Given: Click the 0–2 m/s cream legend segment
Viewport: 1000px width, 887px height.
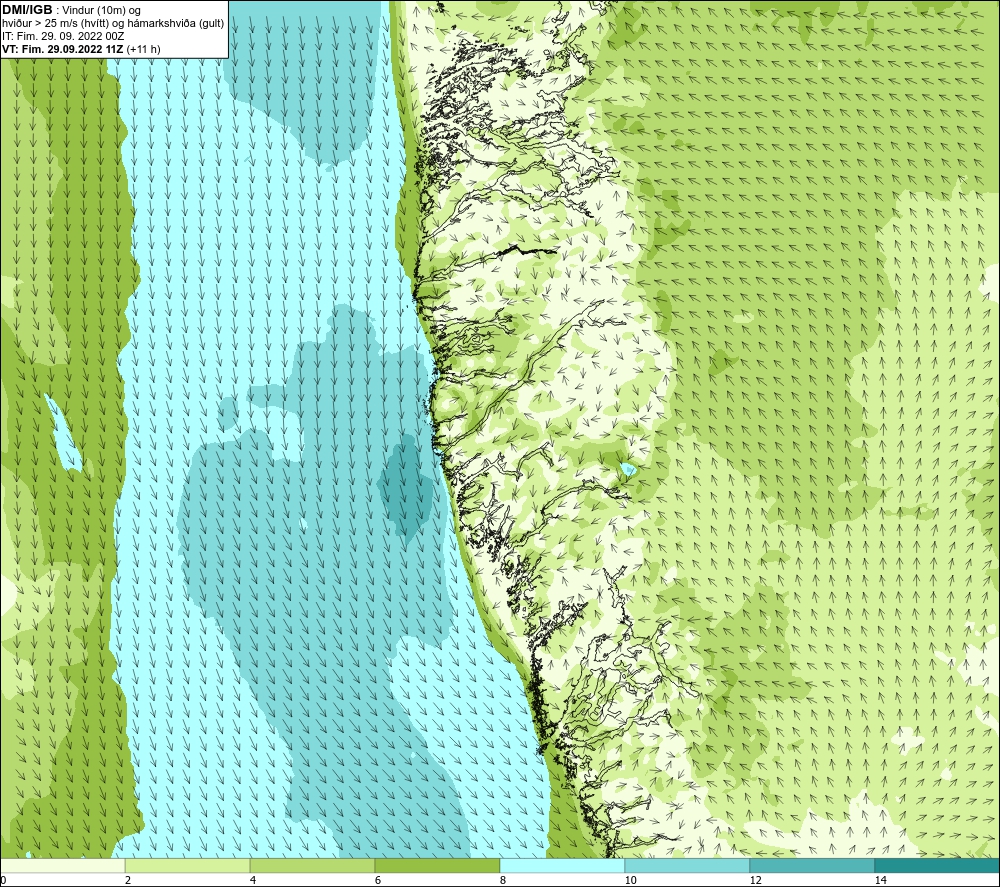Looking at the screenshot, I should click(x=62, y=866).
